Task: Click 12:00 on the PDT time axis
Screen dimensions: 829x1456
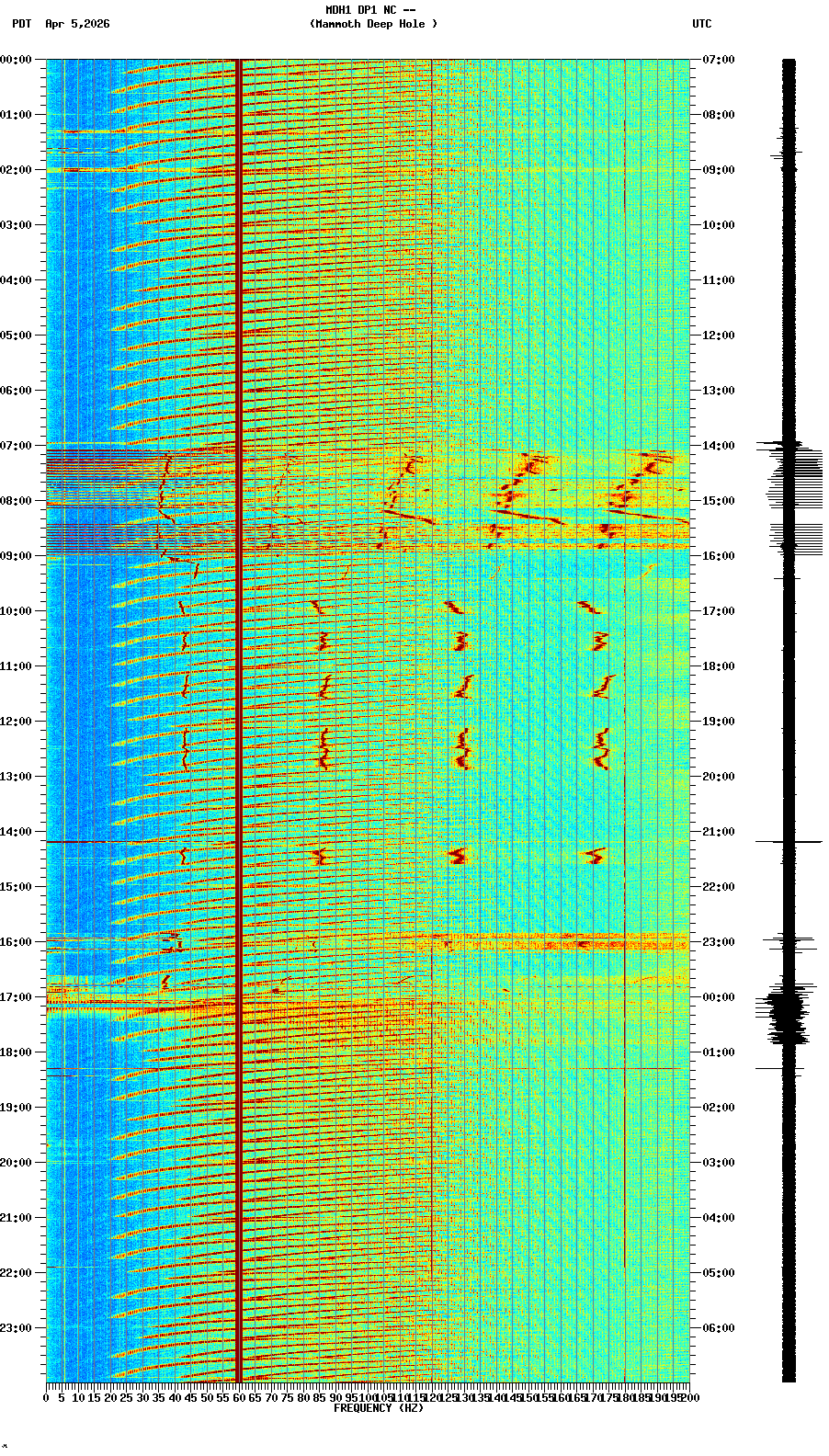Action: tap(16, 722)
